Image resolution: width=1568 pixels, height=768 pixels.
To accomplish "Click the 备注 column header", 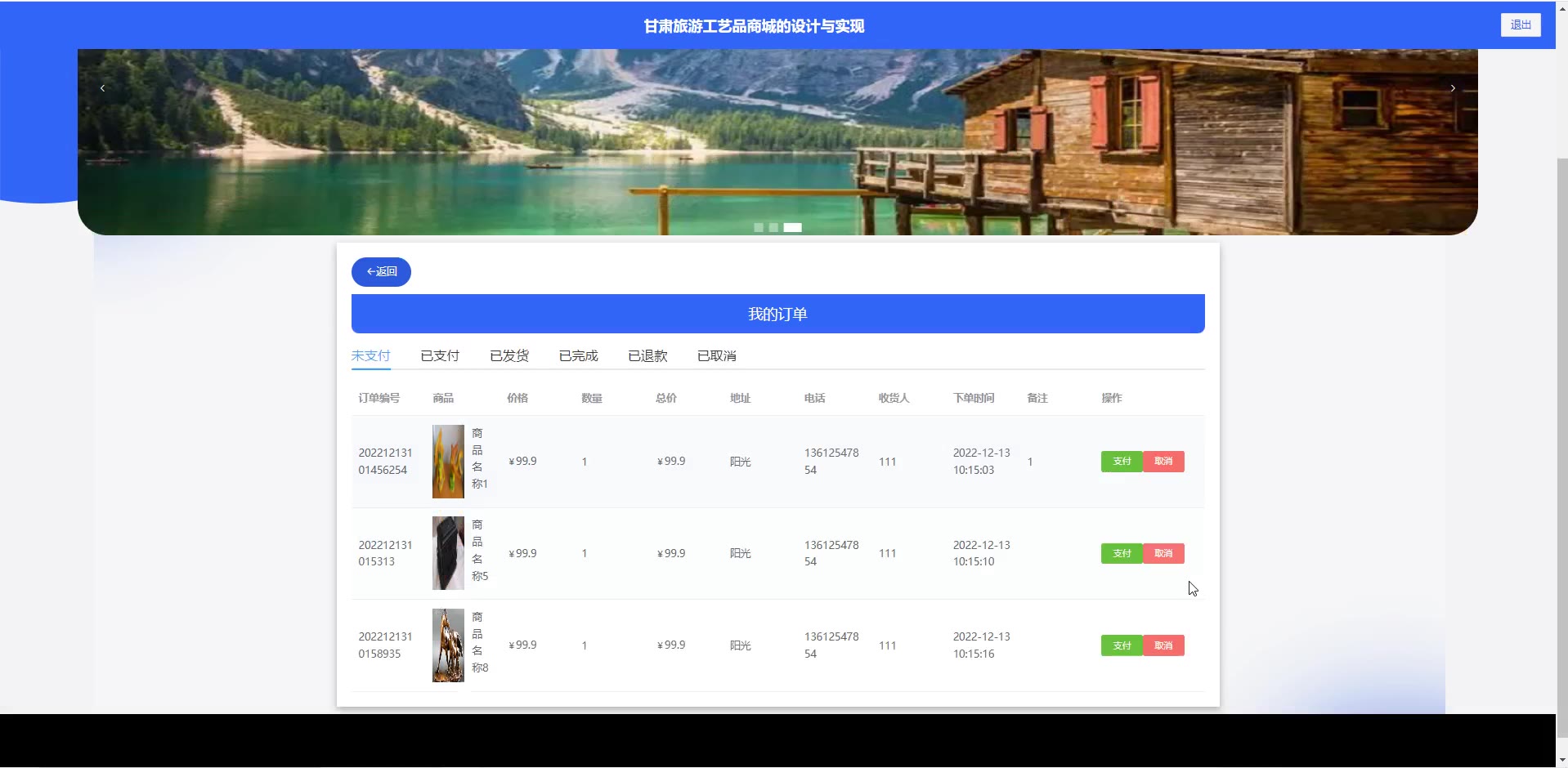I will coord(1037,399).
